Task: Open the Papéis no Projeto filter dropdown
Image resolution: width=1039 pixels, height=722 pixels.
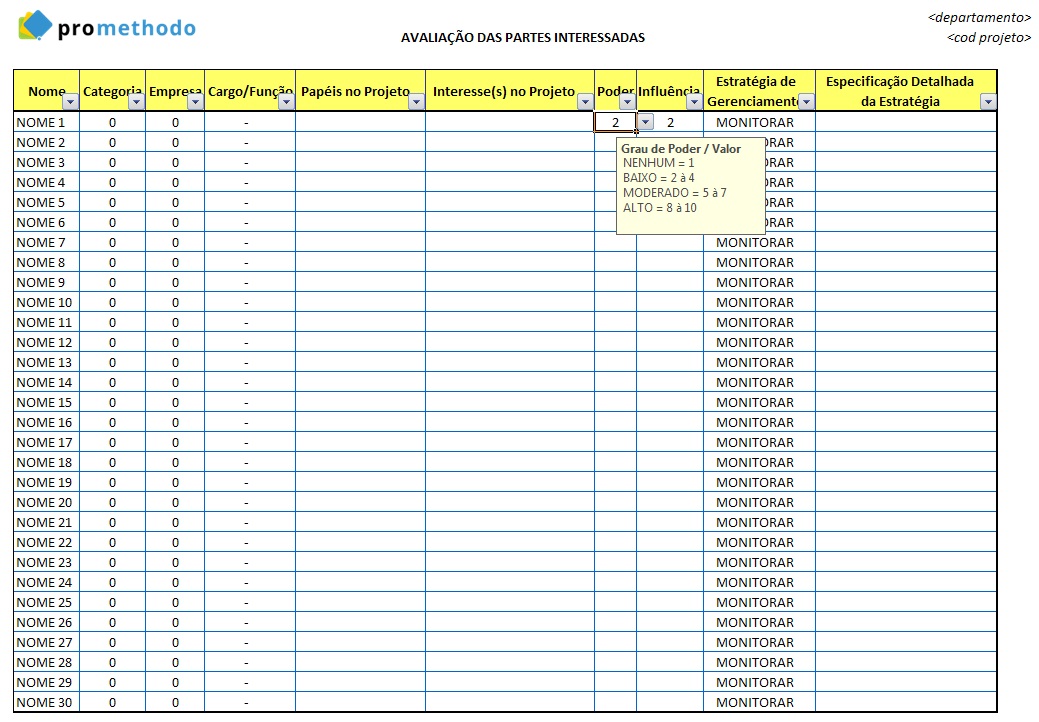Action: point(416,101)
